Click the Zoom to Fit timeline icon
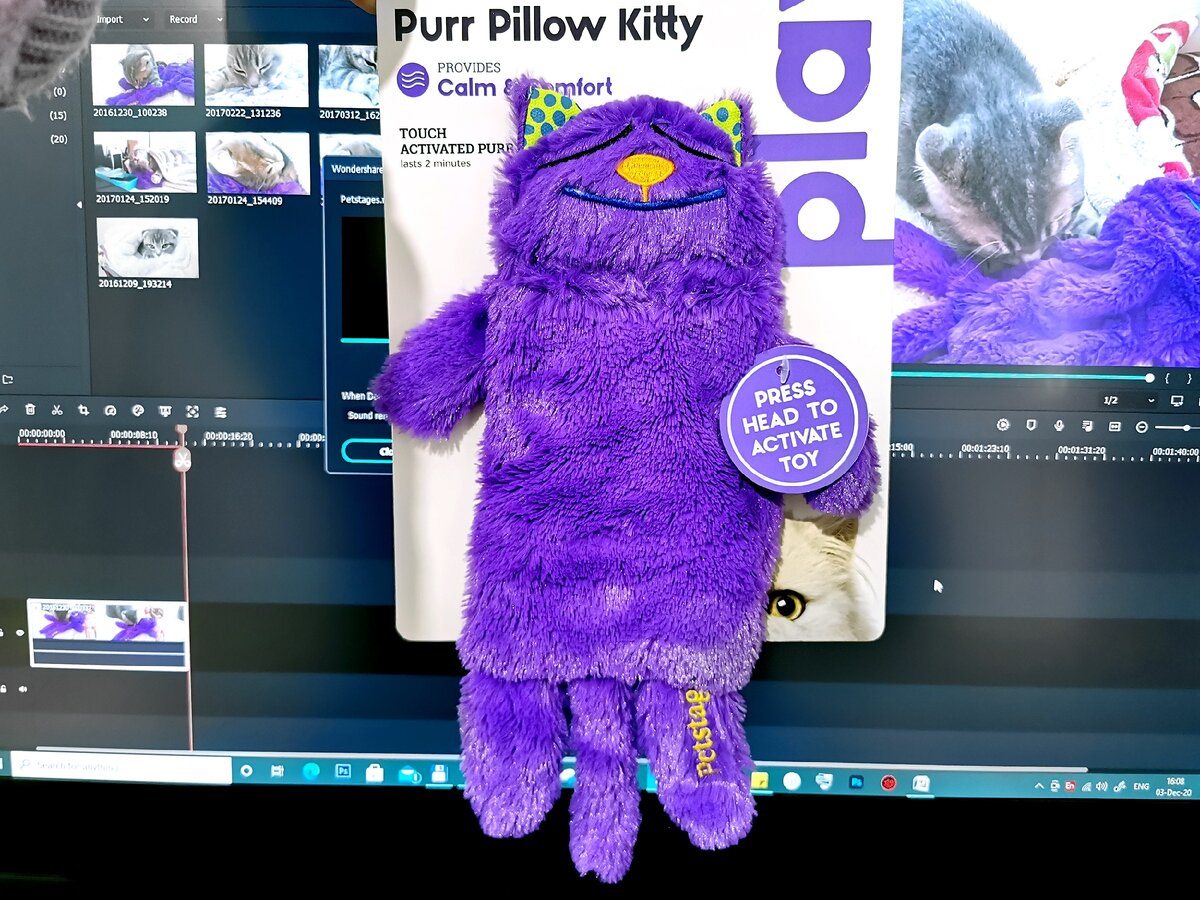 point(1115,426)
